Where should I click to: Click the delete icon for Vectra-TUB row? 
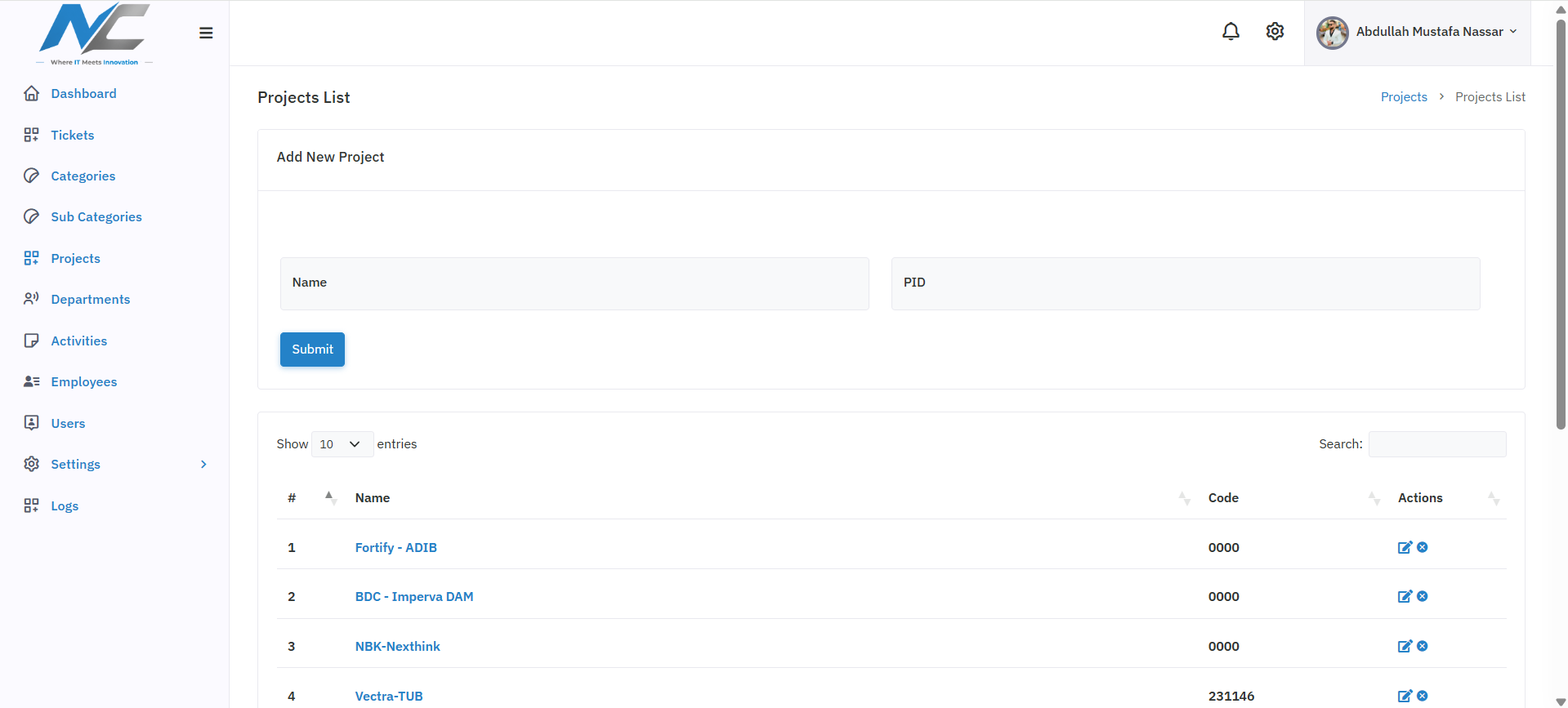coord(1423,696)
